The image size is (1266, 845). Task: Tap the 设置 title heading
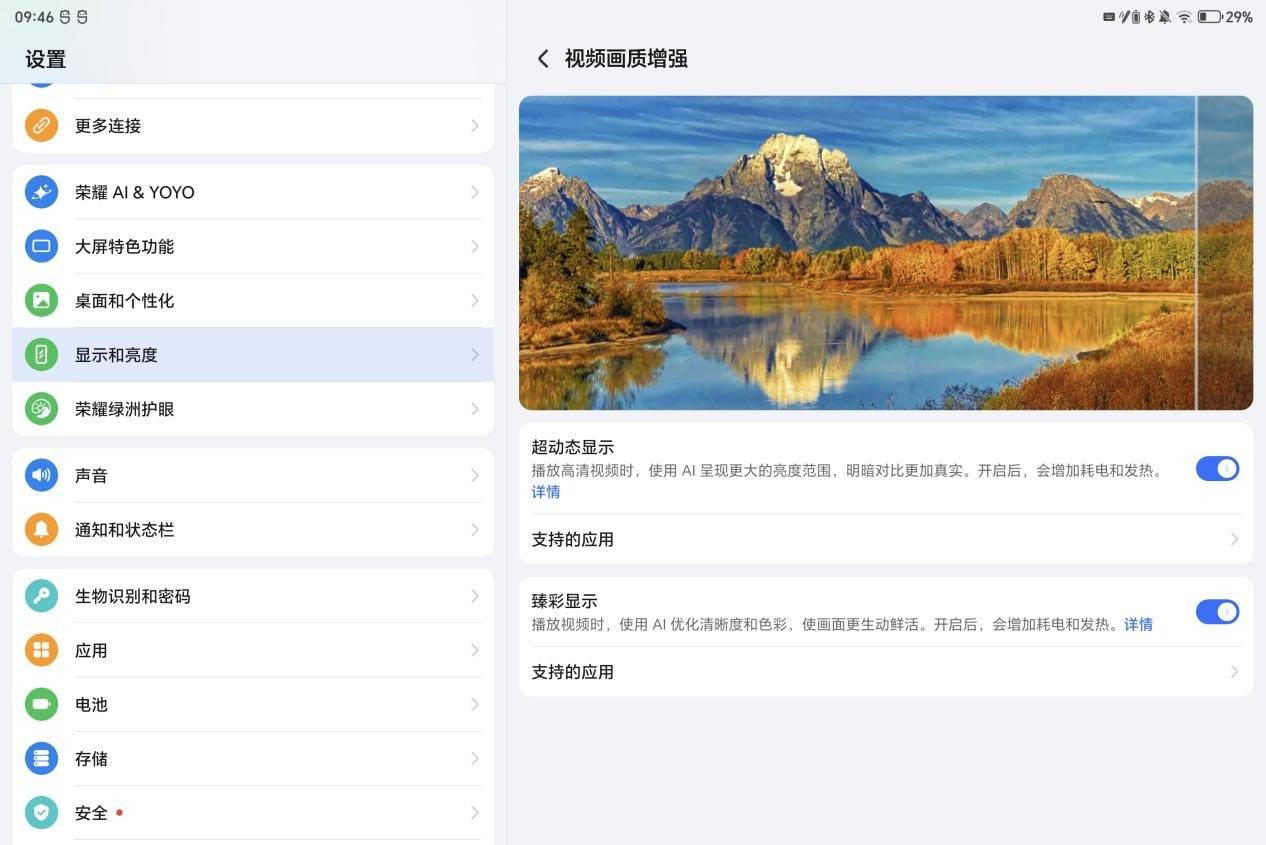[x=46, y=59]
